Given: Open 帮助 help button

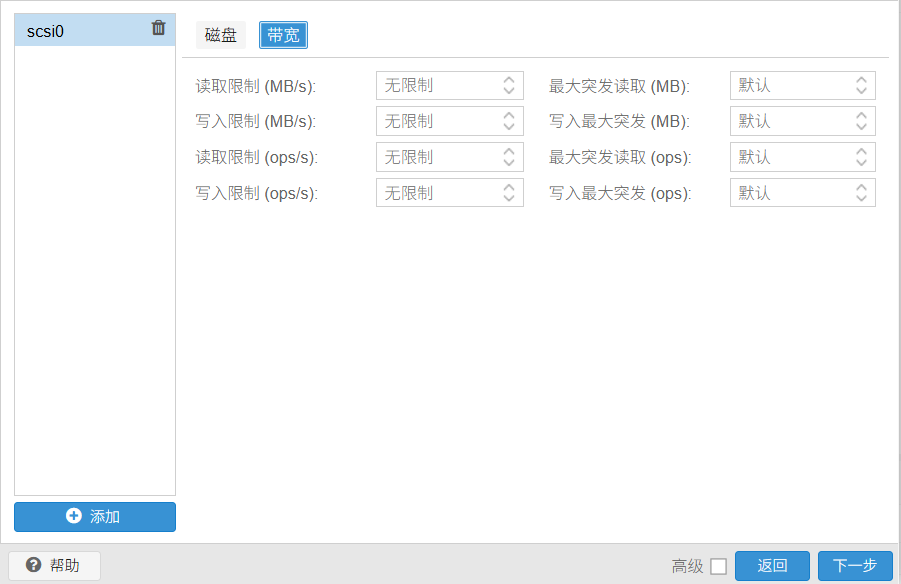Looking at the screenshot, I should point(54,566).
